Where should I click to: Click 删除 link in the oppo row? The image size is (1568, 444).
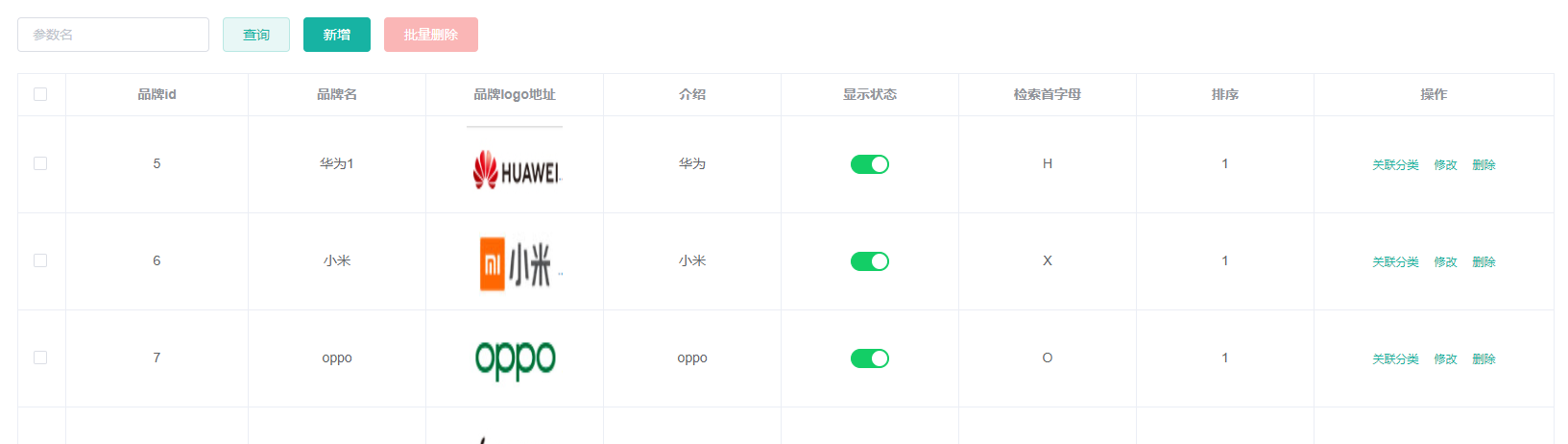tap(1484, 359)
